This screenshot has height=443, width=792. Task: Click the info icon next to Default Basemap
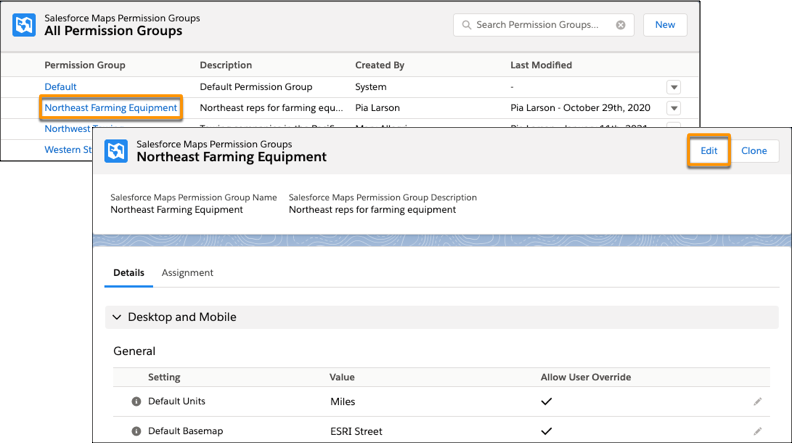(136, 431)
